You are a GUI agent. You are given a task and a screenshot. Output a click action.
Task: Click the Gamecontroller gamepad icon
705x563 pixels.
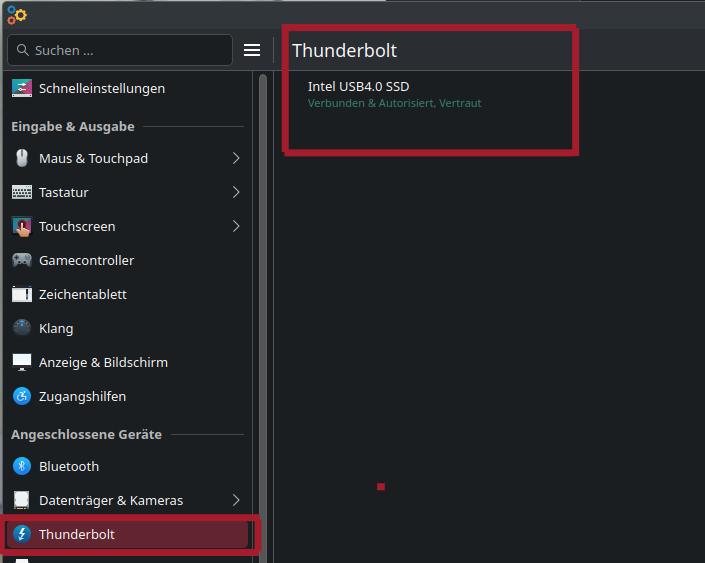[x=22, y=260]
